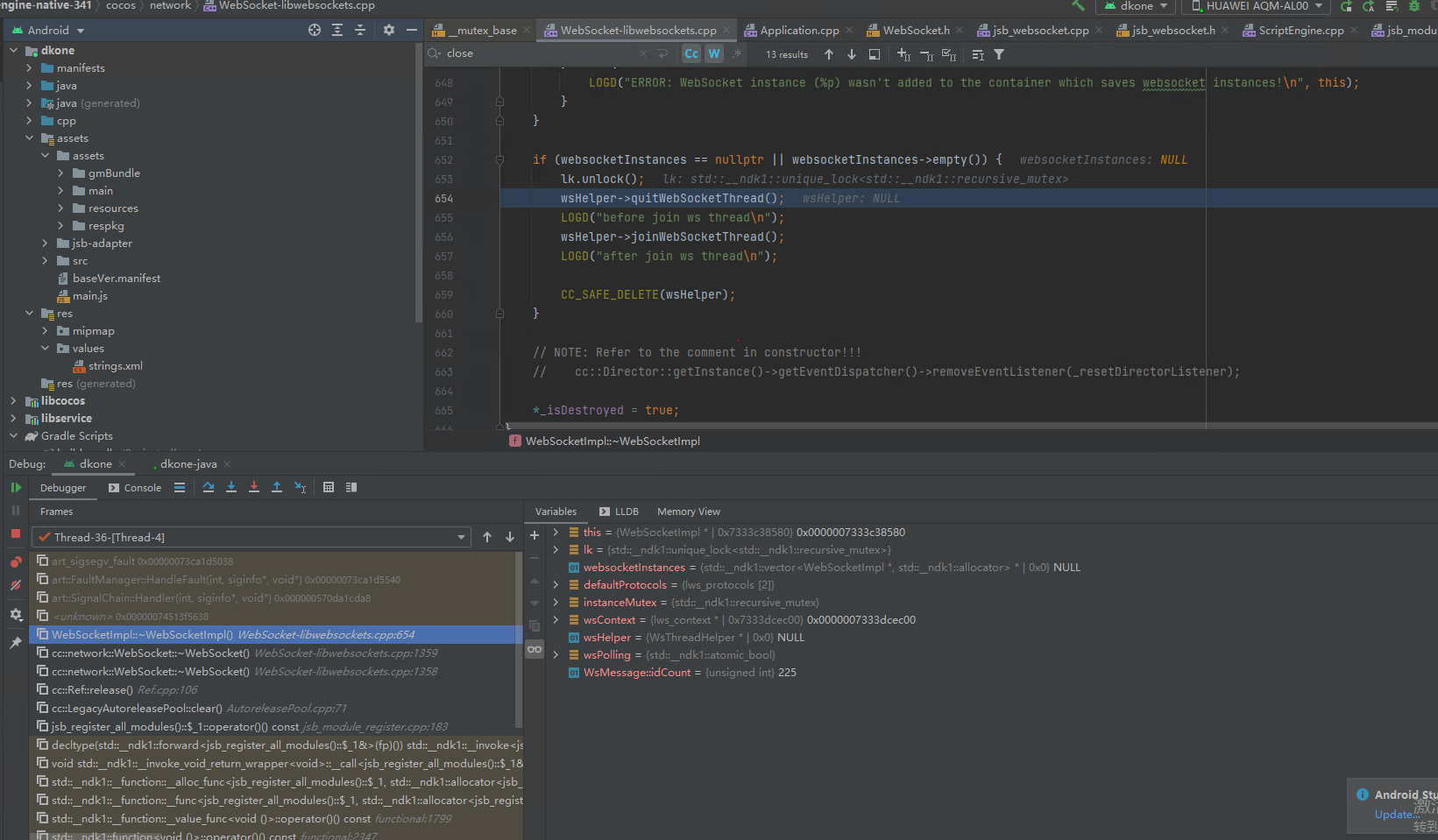
Task: Switch to the Console tab
Action: tap(143, 487)
